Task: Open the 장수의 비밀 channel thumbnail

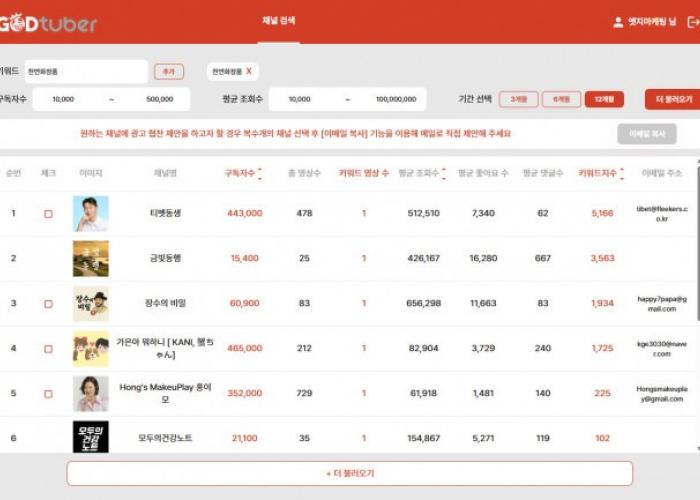Action: pyautogui.click(x=91, y=304)
